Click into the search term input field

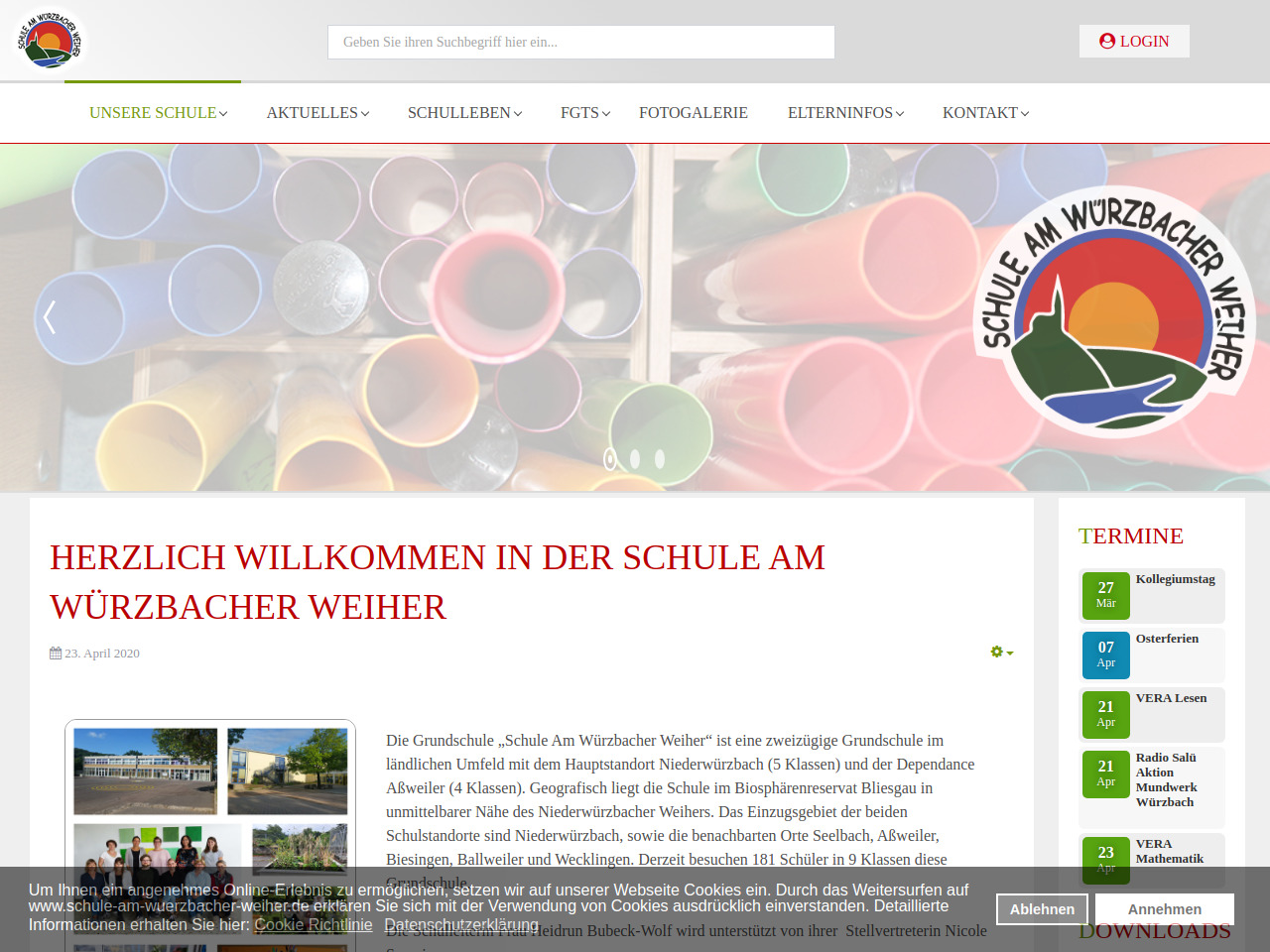coord(580,42)
